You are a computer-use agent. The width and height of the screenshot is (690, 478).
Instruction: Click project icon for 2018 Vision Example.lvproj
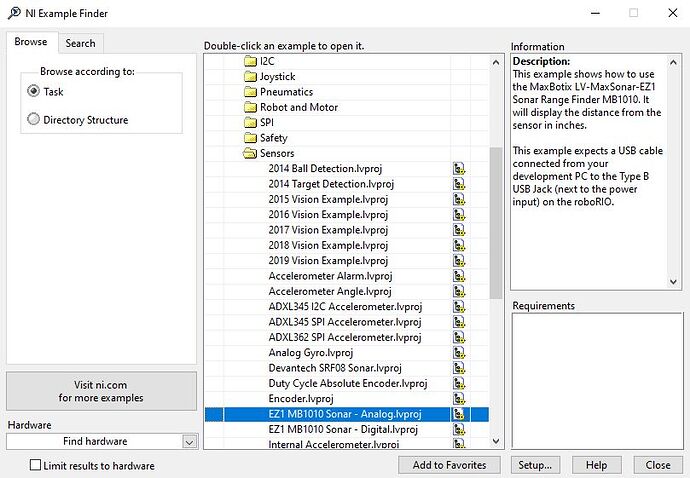[459, 245]
